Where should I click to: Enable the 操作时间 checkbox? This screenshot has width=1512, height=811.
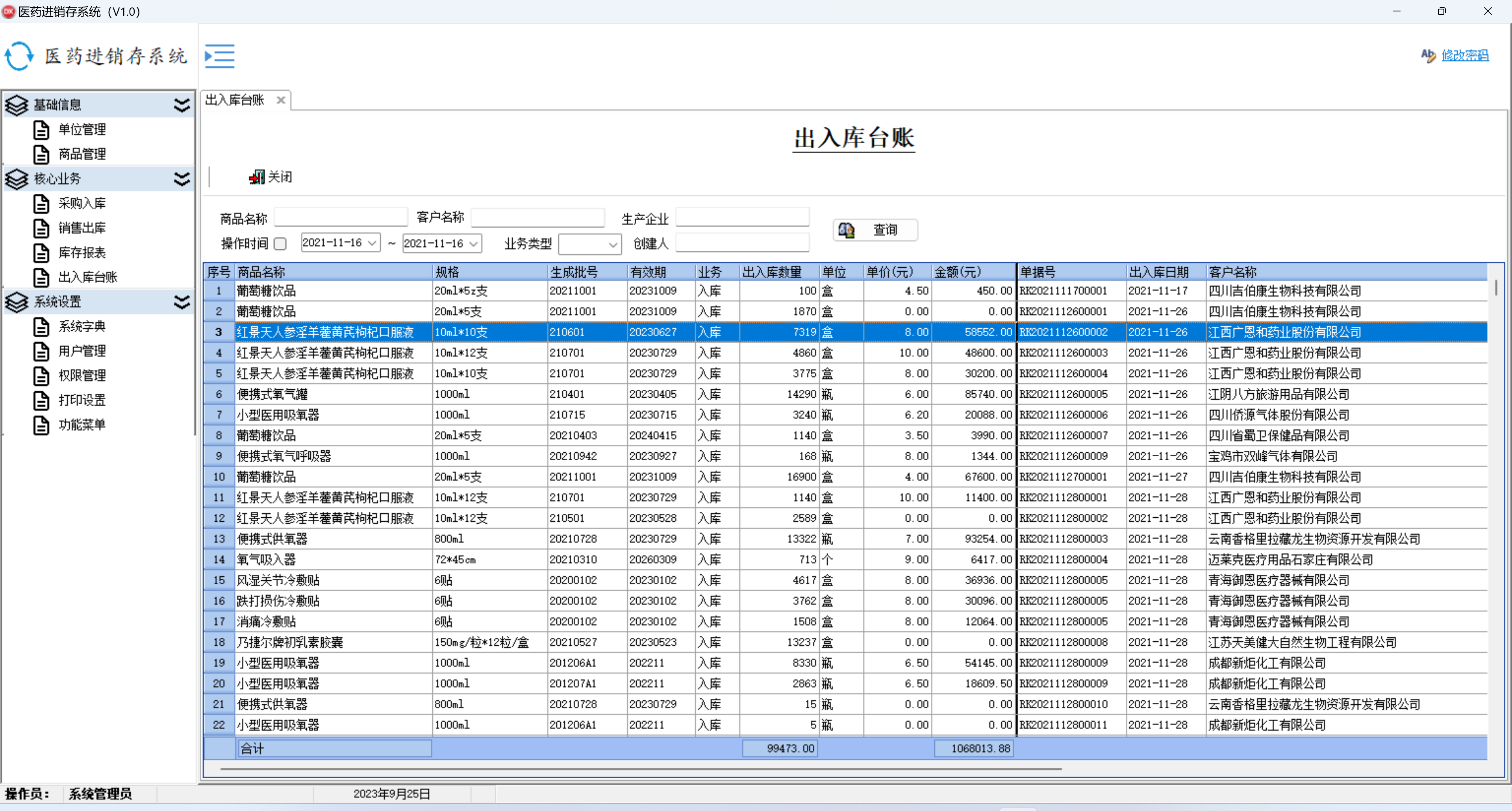point(281,243)
